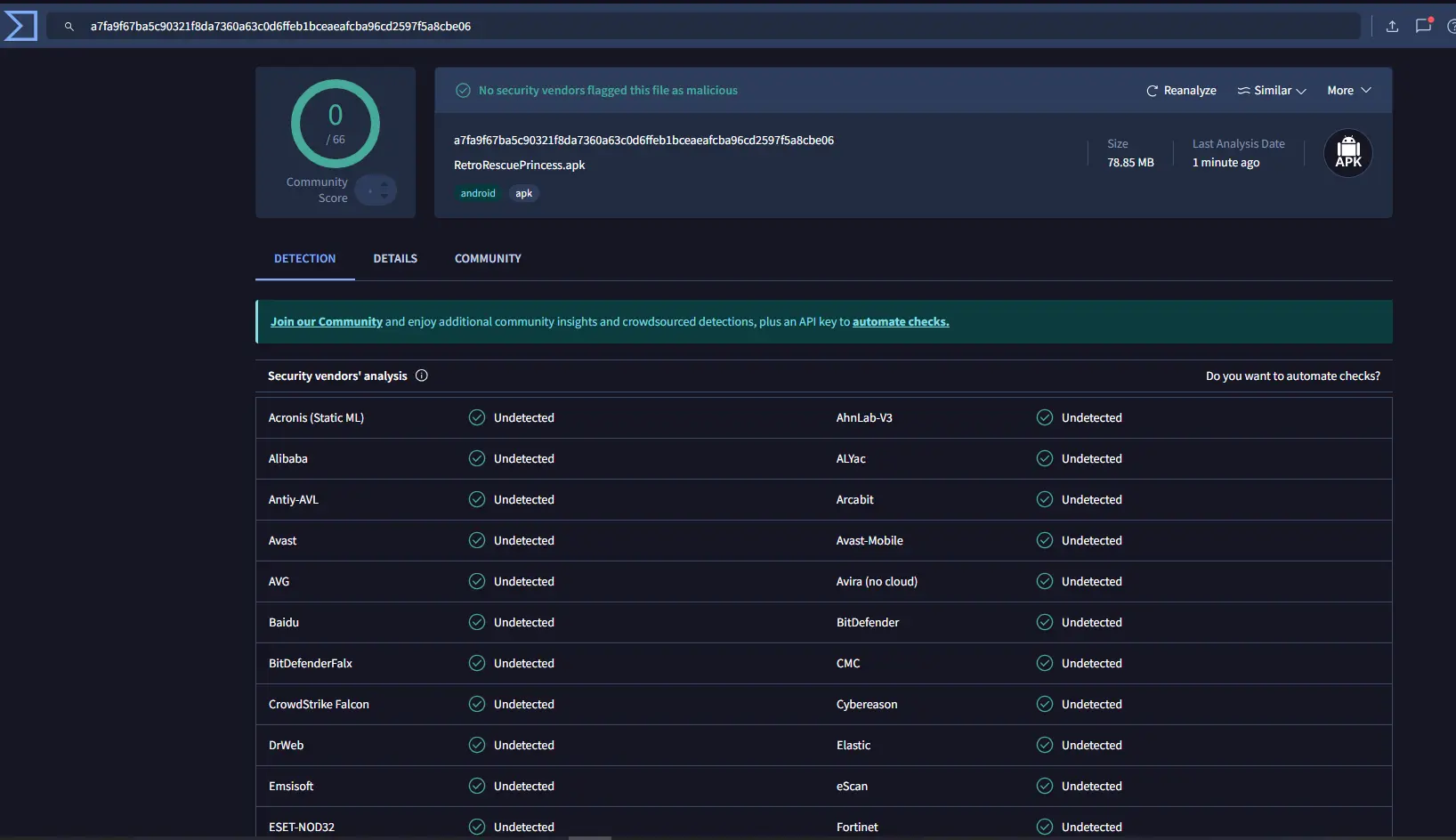Upvote the community score

[384, 184]
